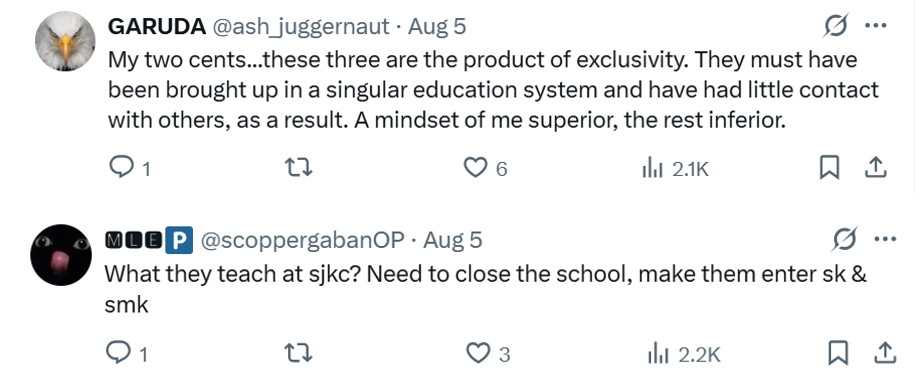The height and width of the screenshot is (370, 919).
Task: Retweet GARUDA's post
Action: 299,169
